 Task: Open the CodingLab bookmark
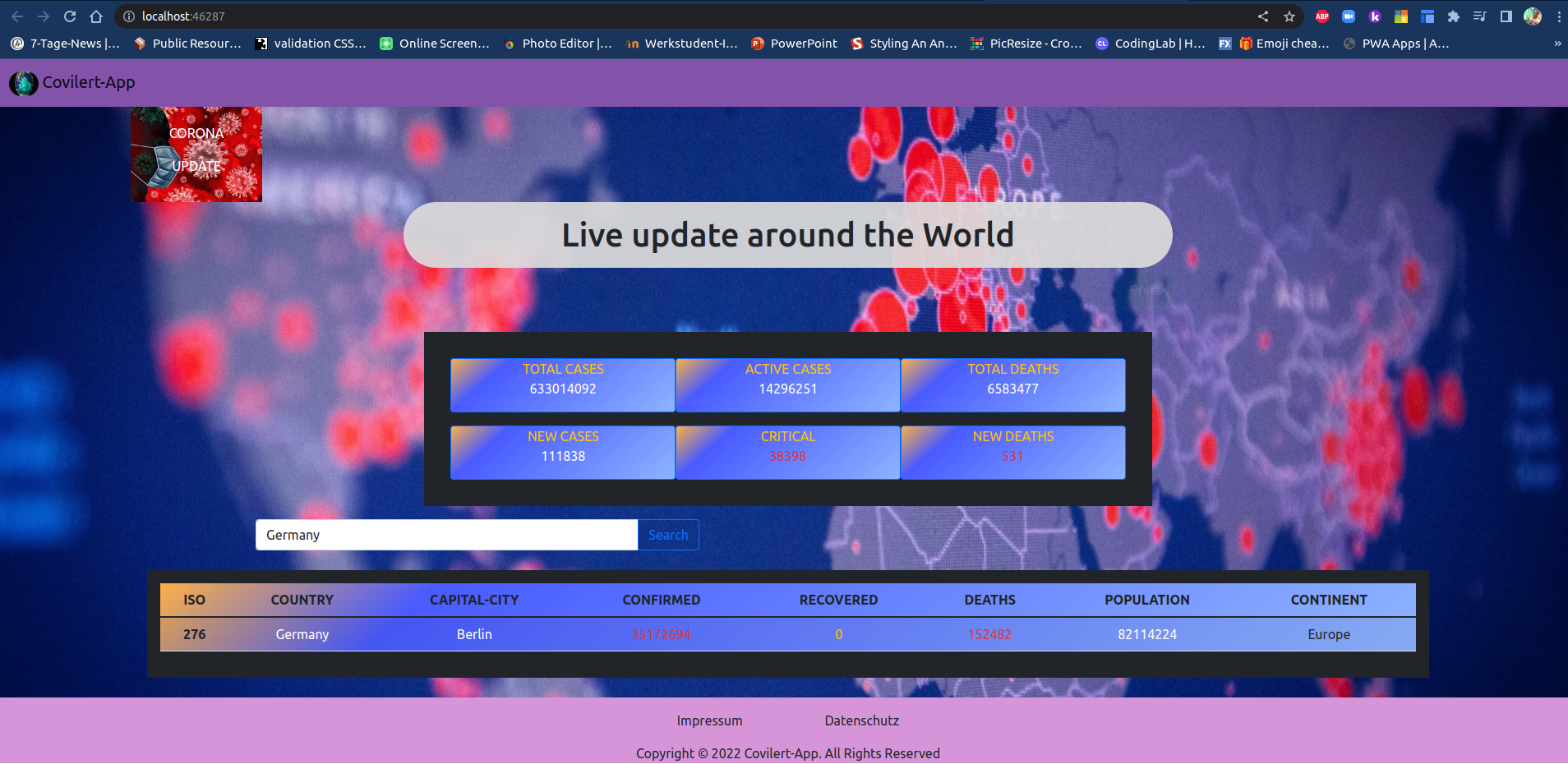coord(1151,44)
